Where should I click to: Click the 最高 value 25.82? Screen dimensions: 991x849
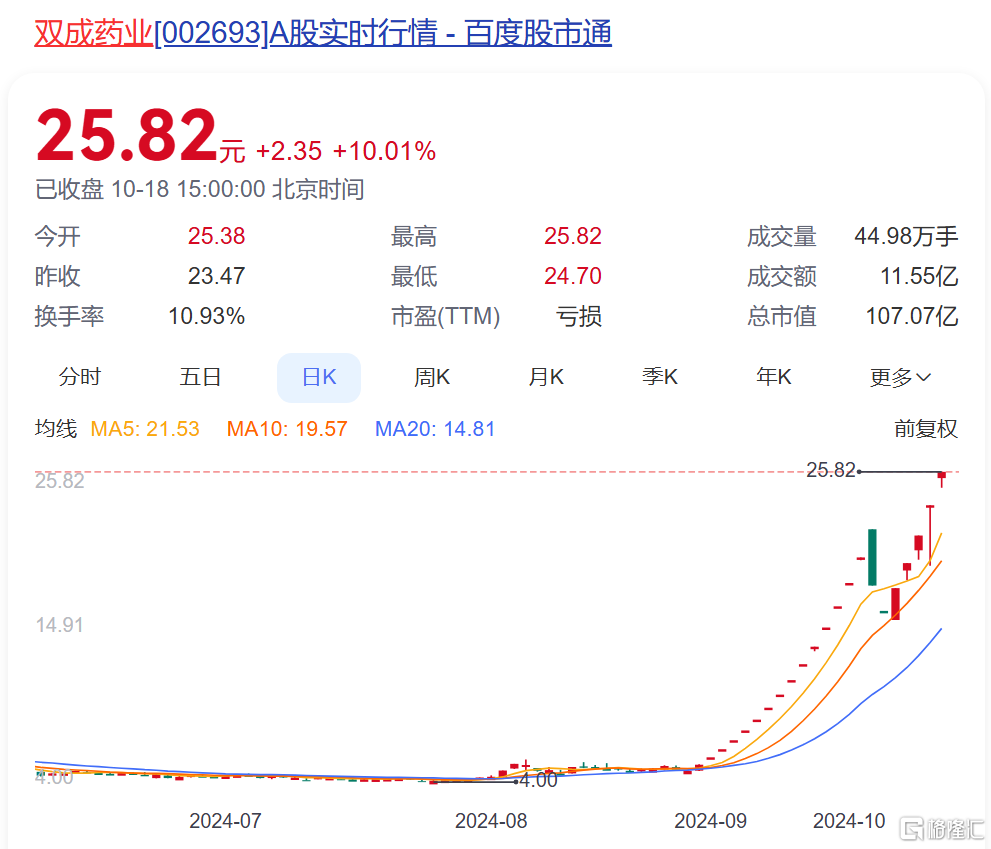(x=573, y=236)
